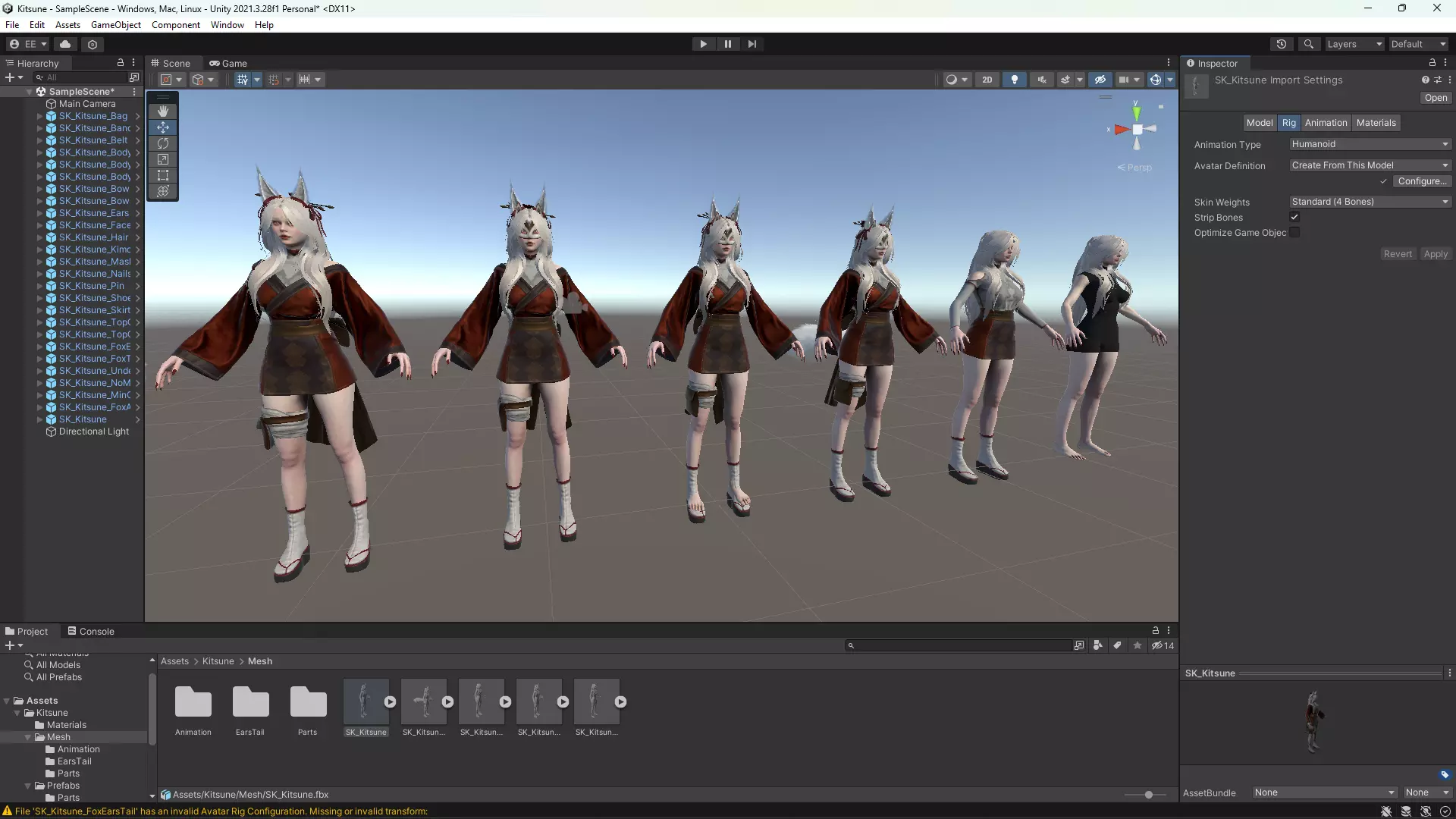
Task: Click the Step frame button
Action: point(752,44)
